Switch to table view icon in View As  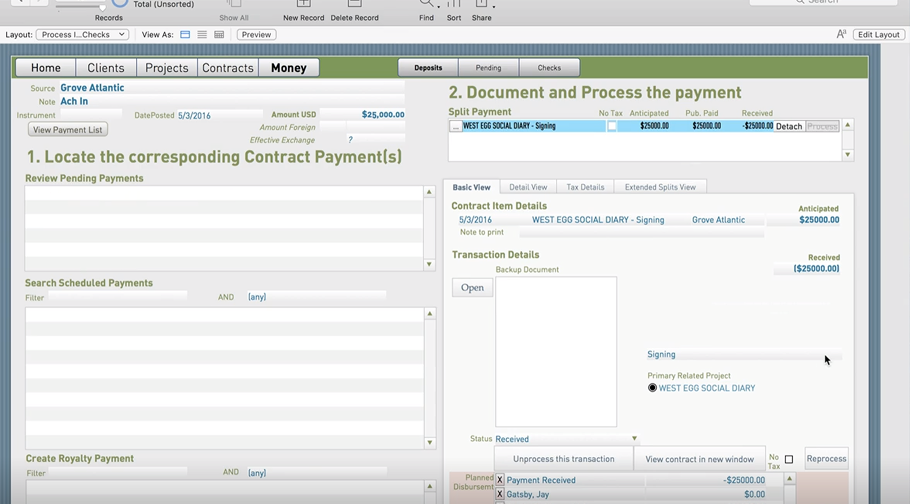pyautogui.click(x=219, y=35)
